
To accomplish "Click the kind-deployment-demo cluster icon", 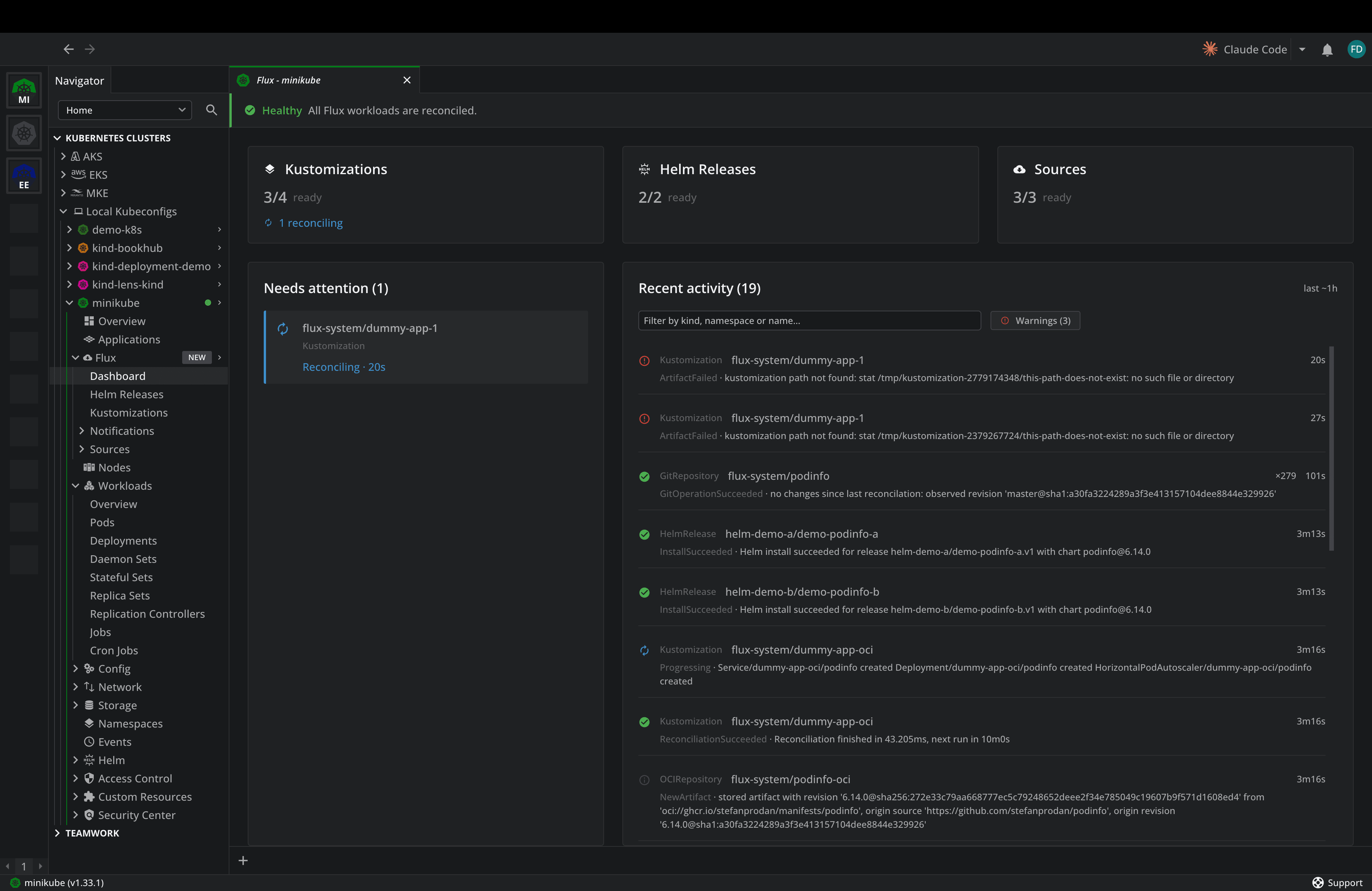I will pyautogui.click(x=83, y=266).
